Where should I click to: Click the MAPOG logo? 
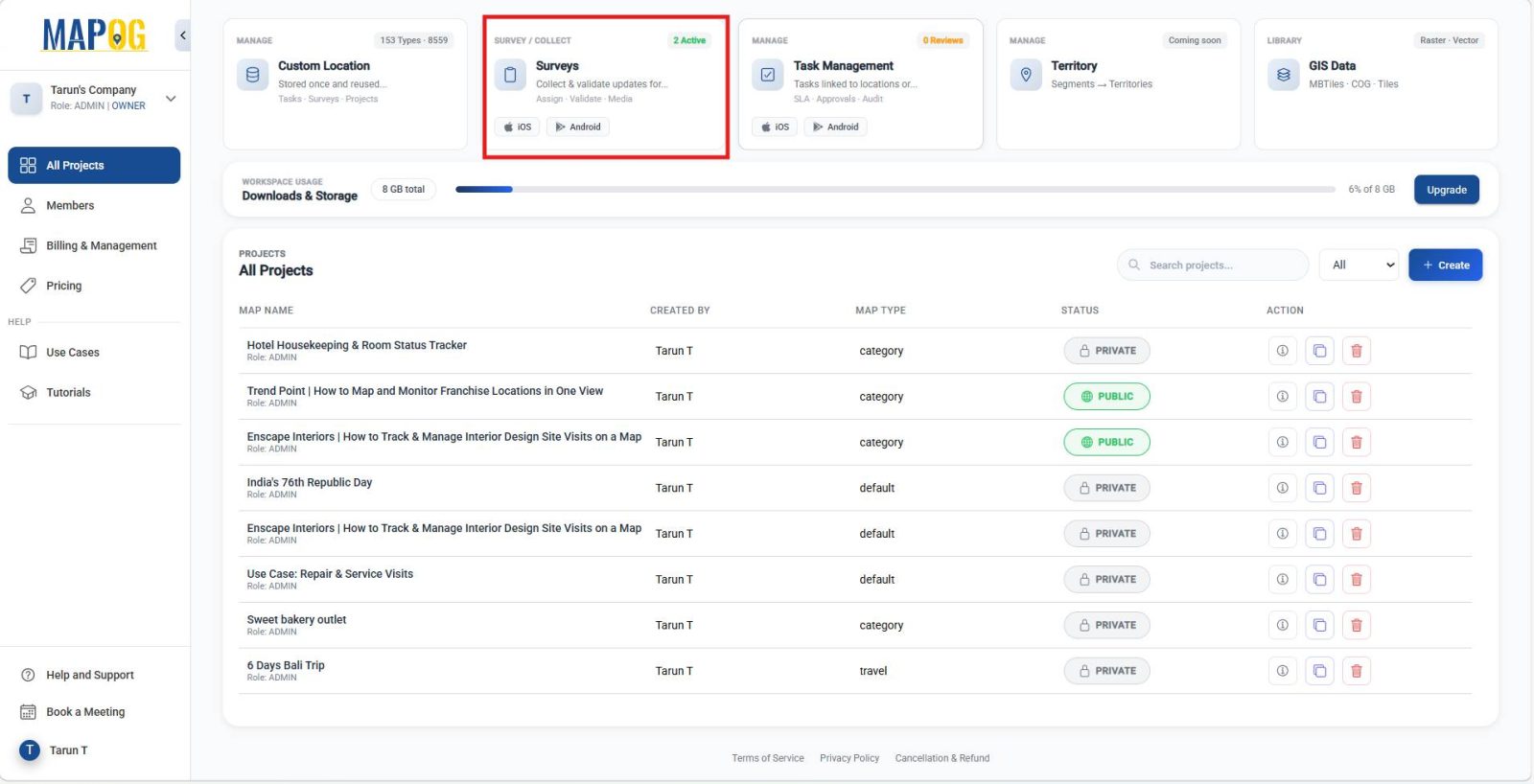[94, 35]
